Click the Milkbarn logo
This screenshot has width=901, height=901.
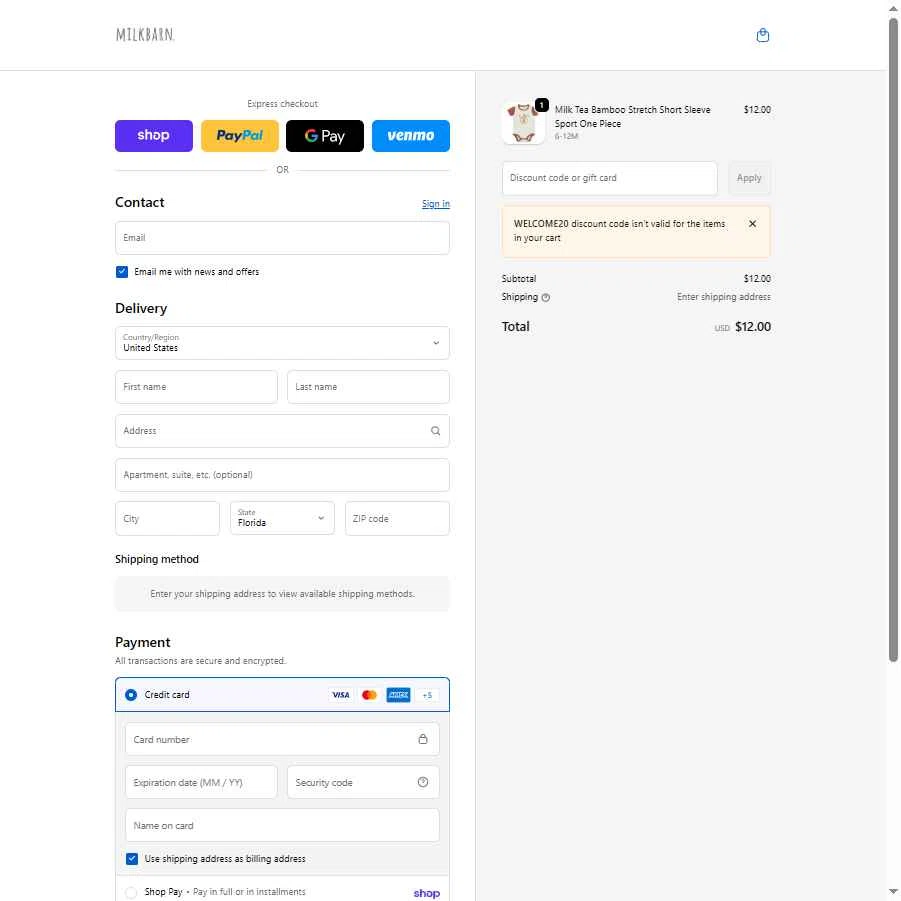point(145,34)
